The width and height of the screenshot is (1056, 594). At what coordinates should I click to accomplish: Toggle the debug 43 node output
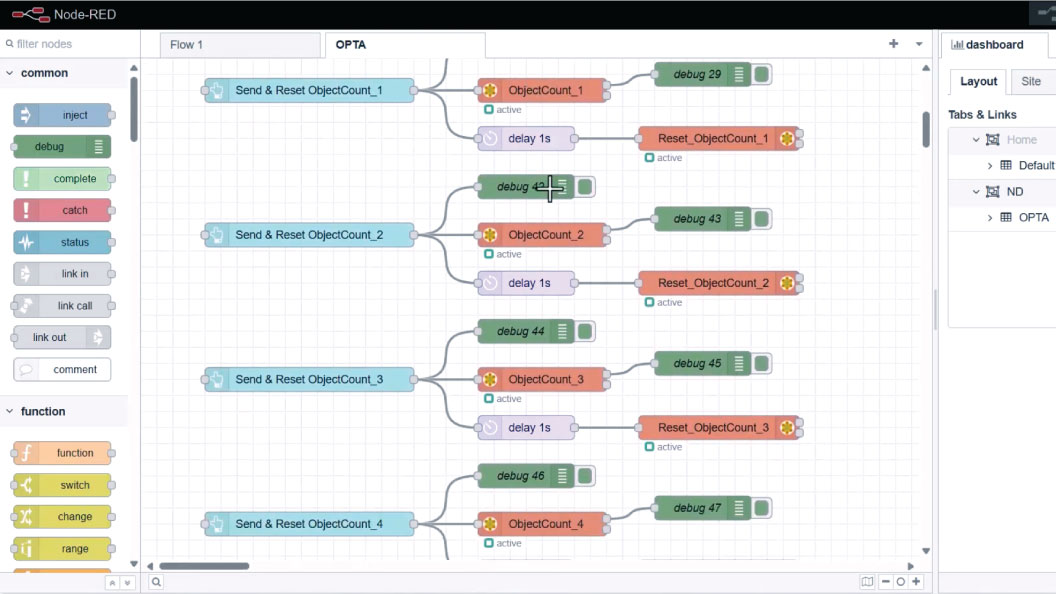click(762, 219)
